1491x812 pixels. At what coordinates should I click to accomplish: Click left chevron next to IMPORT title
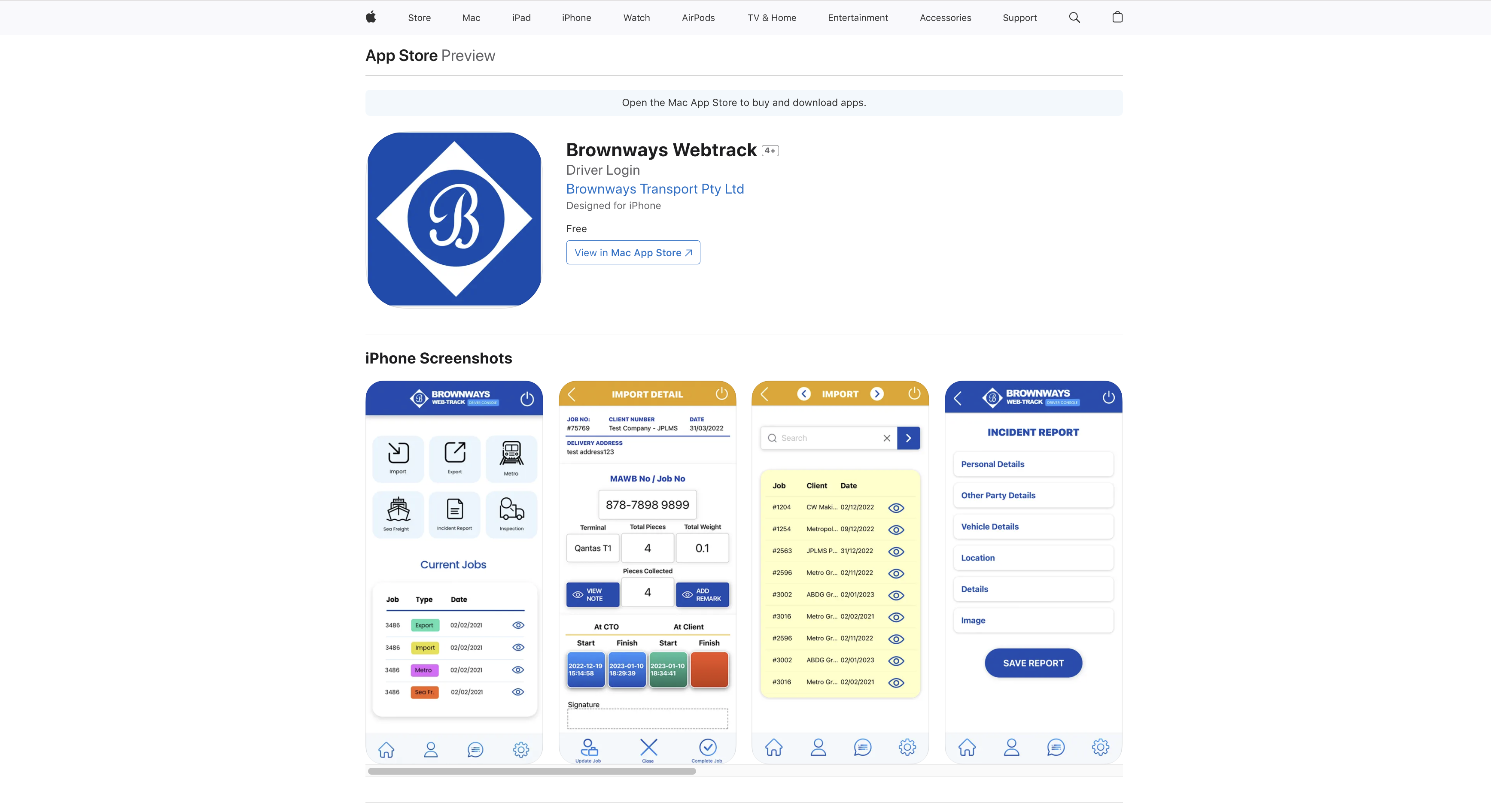803,394
